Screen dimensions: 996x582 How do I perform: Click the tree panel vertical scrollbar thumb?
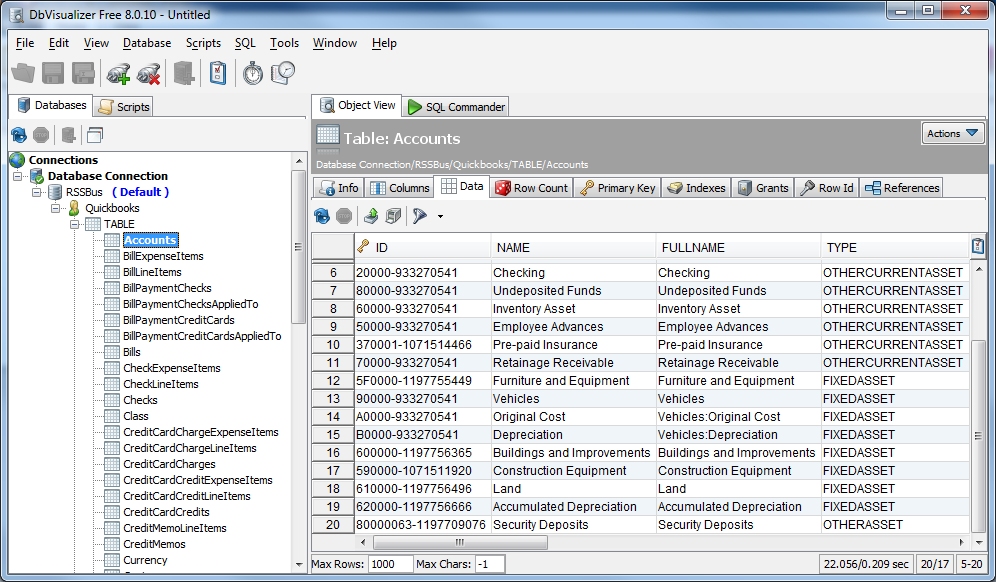click(298, 247)
